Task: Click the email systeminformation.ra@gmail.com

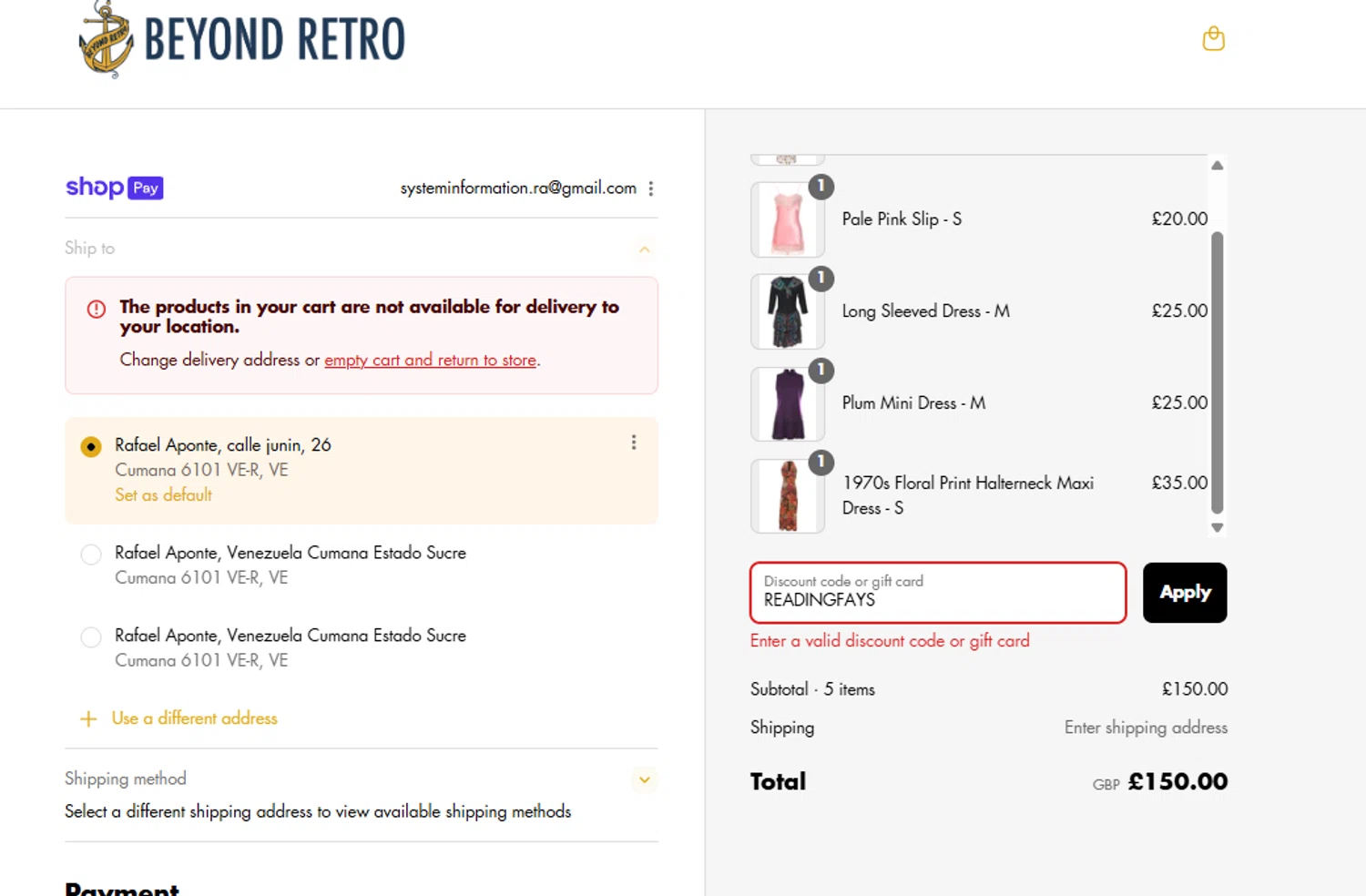Action: (518, 188)
